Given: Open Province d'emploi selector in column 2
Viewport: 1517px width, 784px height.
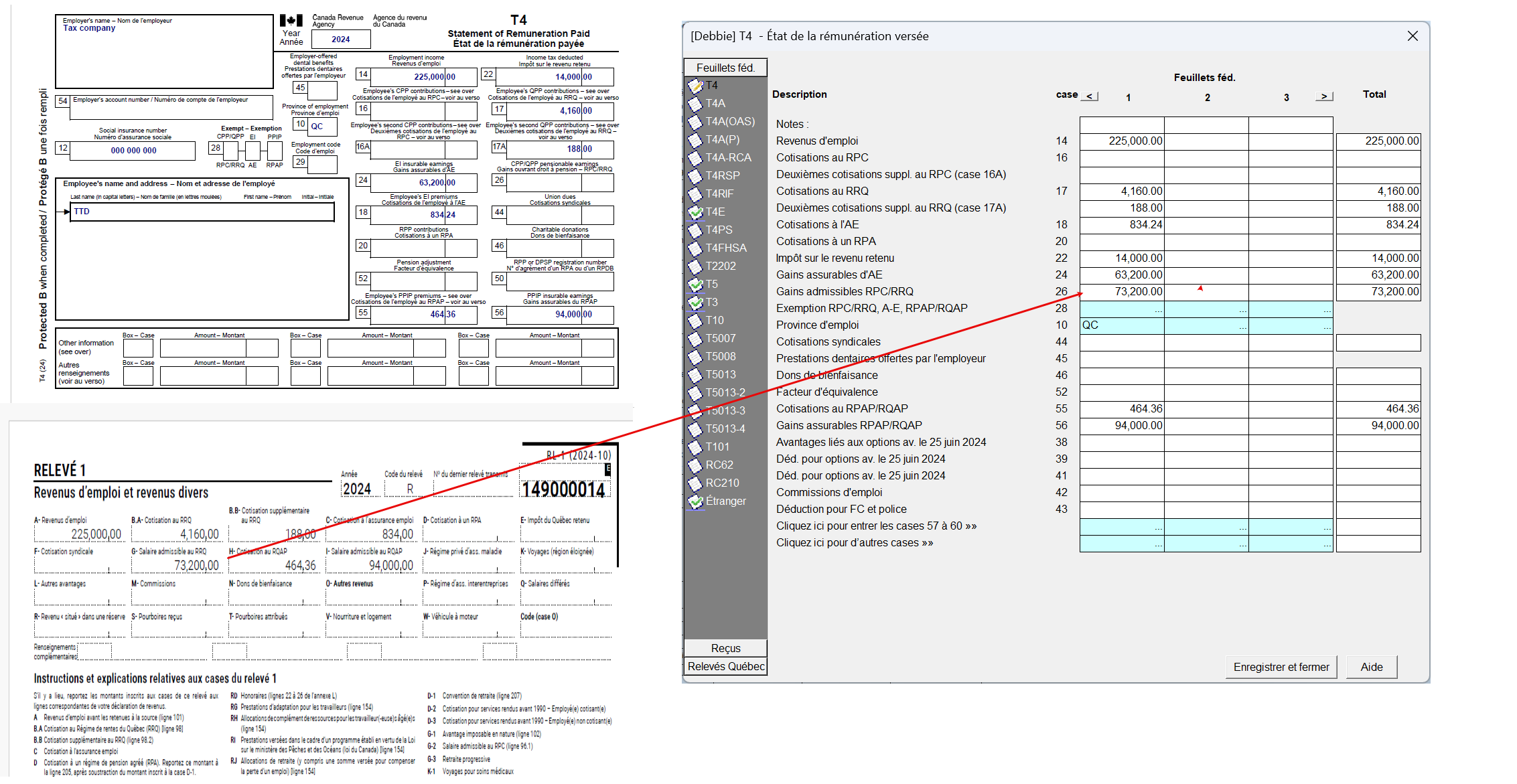Looking at the screenshot, I should point(1206,325).
